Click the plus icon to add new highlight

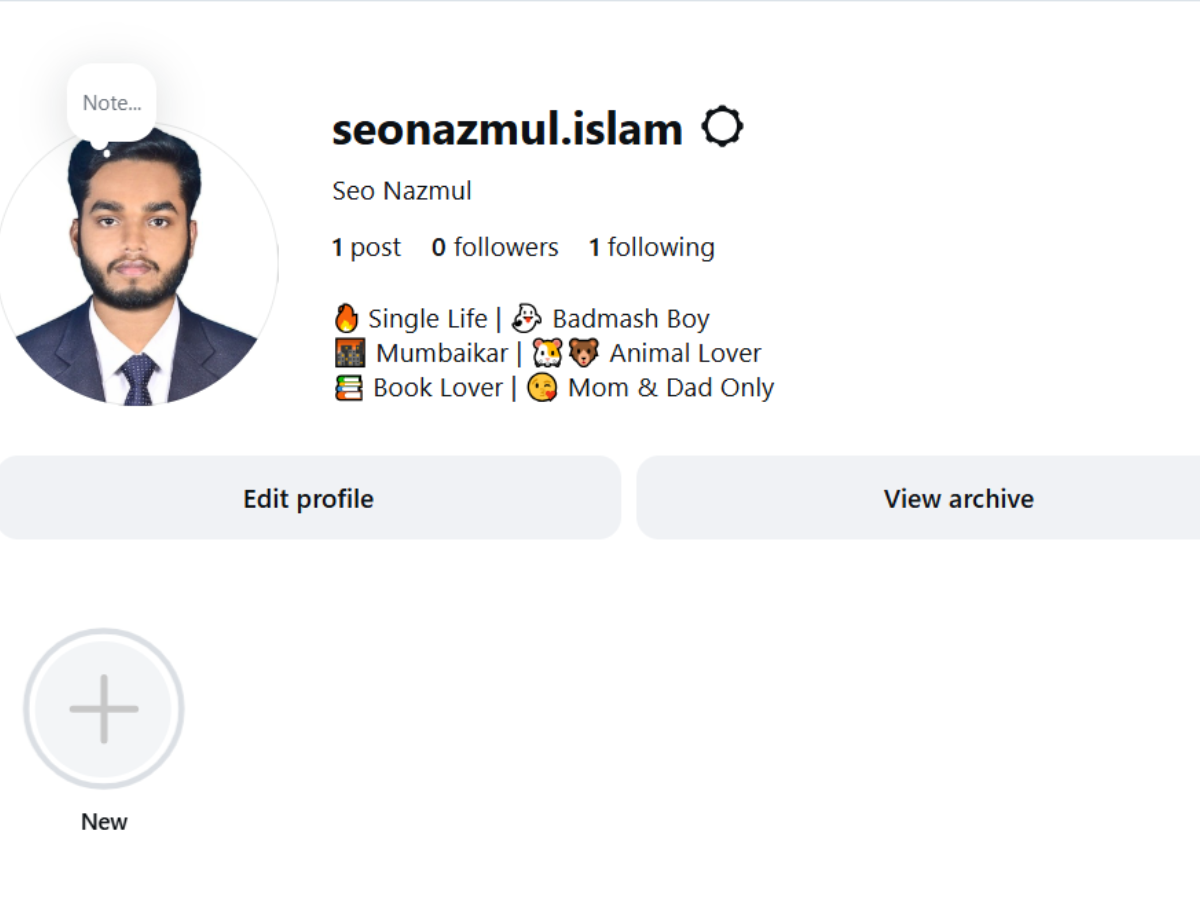[x=103, y=707]
